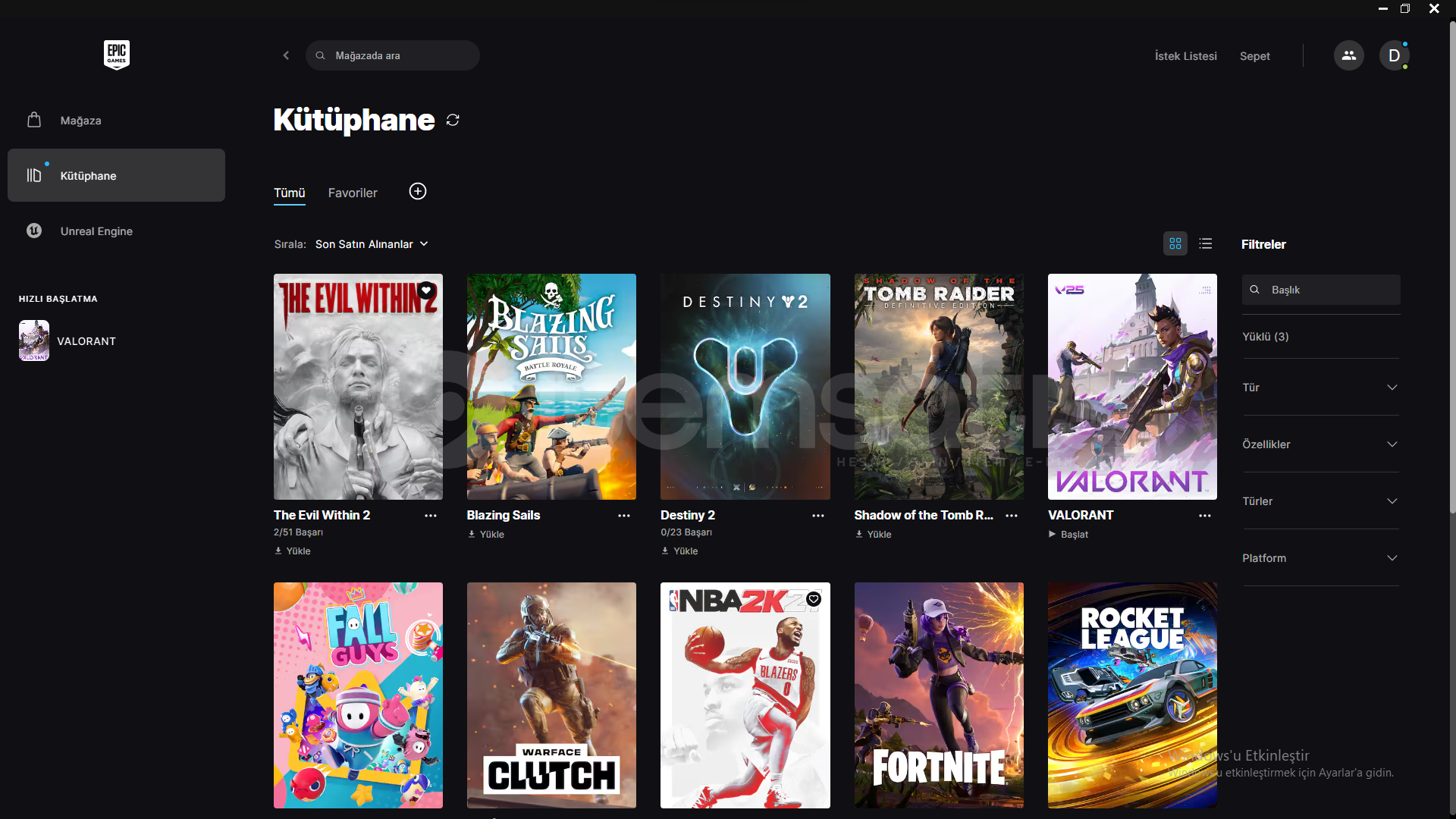
Task: Open Rocket League cover
Action: [x=1132, y=695]
